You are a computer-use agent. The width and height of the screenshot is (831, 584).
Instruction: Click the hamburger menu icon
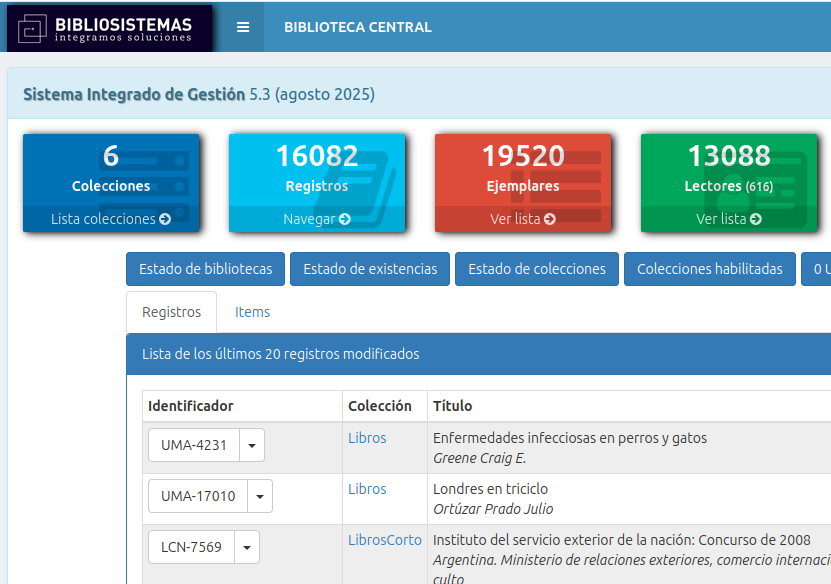(242, 27)
